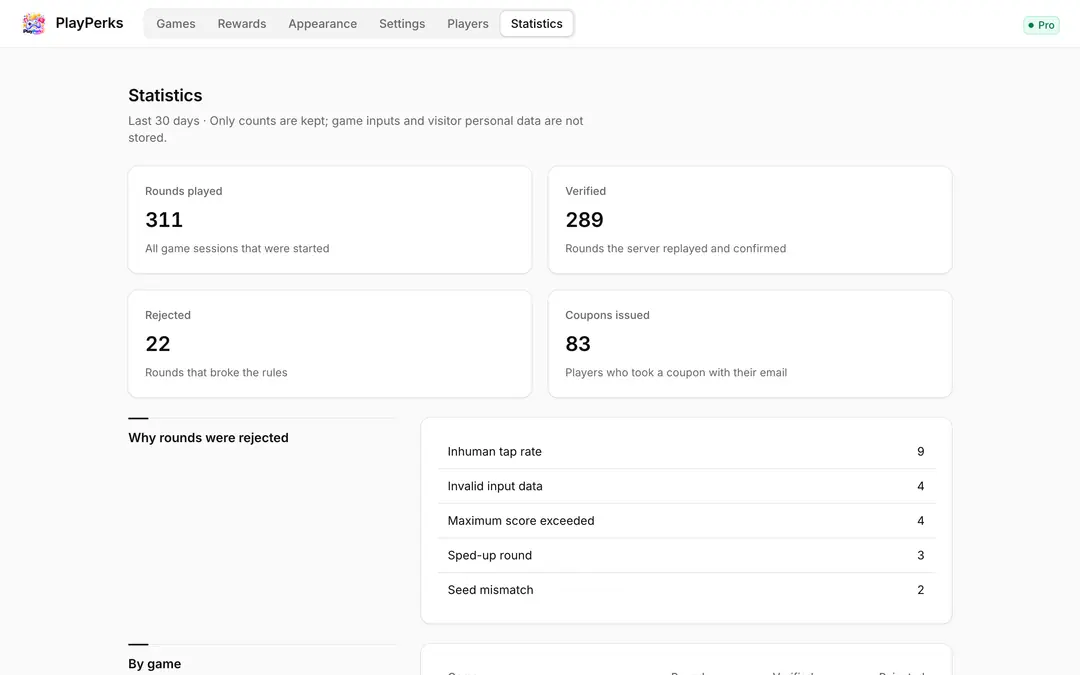The height and width of the screenshot is (675, 1080).
Task: Click the Inhuman tap rate row label
Action: pyautogui.click(x=495, y=452)
